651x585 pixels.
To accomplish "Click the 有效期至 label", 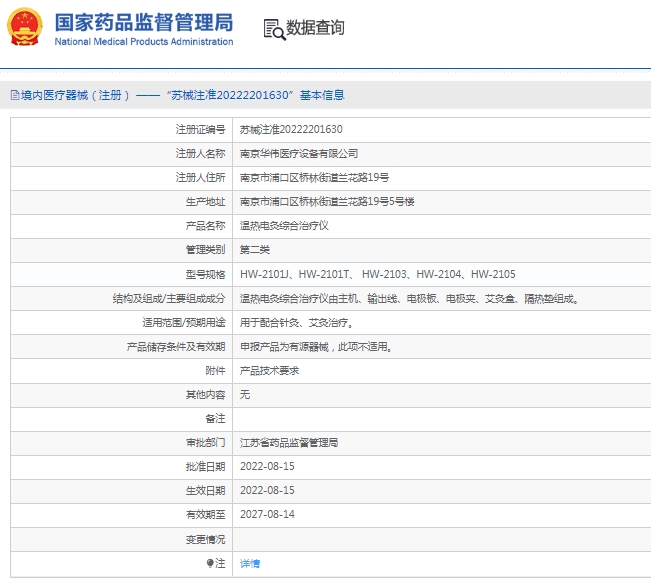I will (x=206, y=515).
